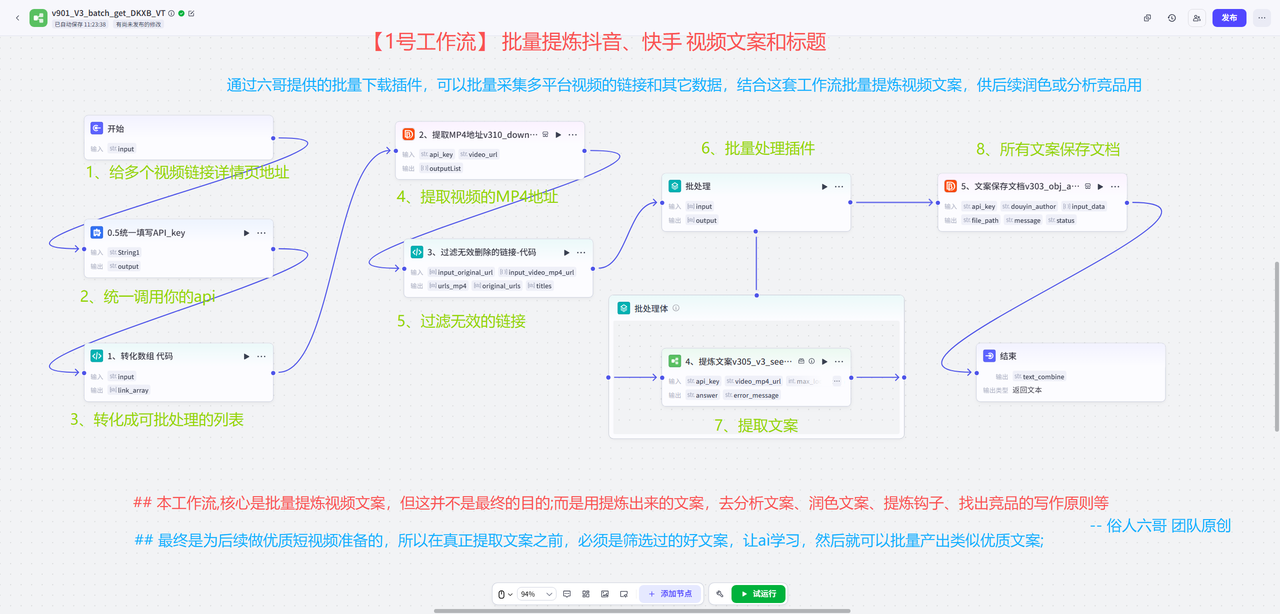Viewport: 1280px width, 614px height.
Task: Select the file_path output variable
Action: click(x=979, y=221)
